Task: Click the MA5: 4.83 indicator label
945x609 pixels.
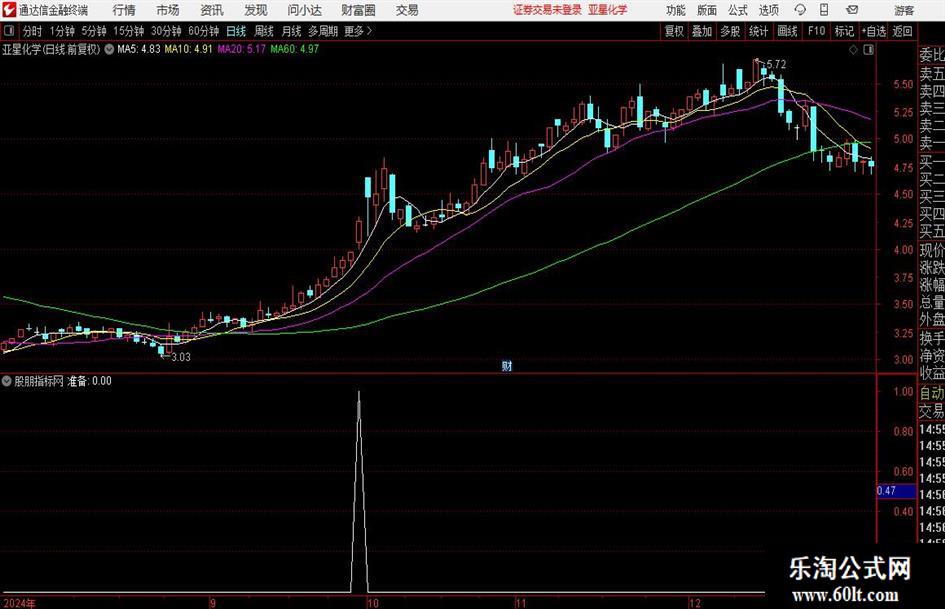Action: 139,49
